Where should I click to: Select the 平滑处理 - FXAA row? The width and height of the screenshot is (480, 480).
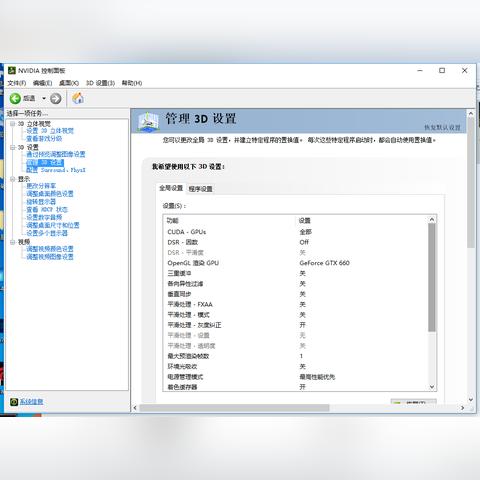pos(295,304)
